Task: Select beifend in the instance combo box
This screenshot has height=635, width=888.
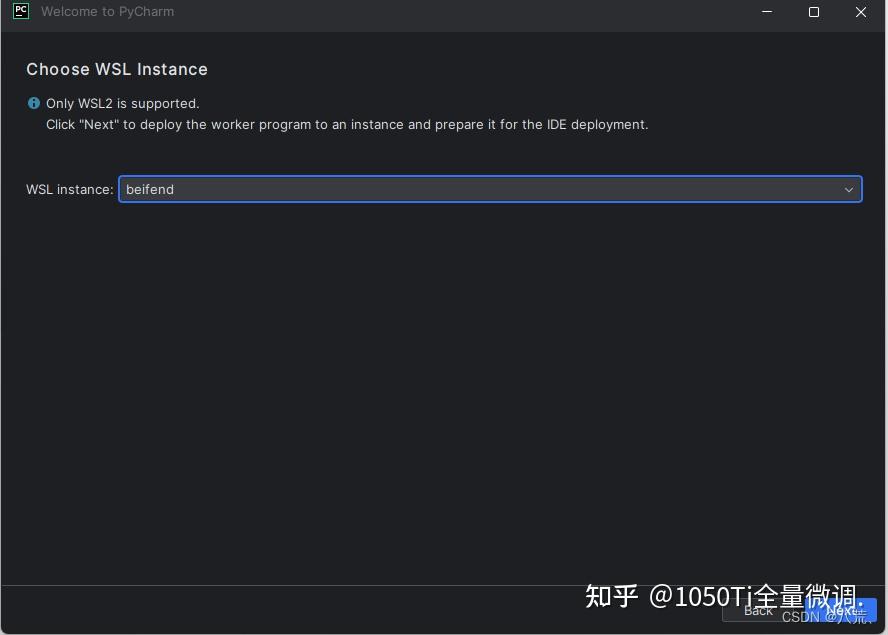Action: coord(490,189)
